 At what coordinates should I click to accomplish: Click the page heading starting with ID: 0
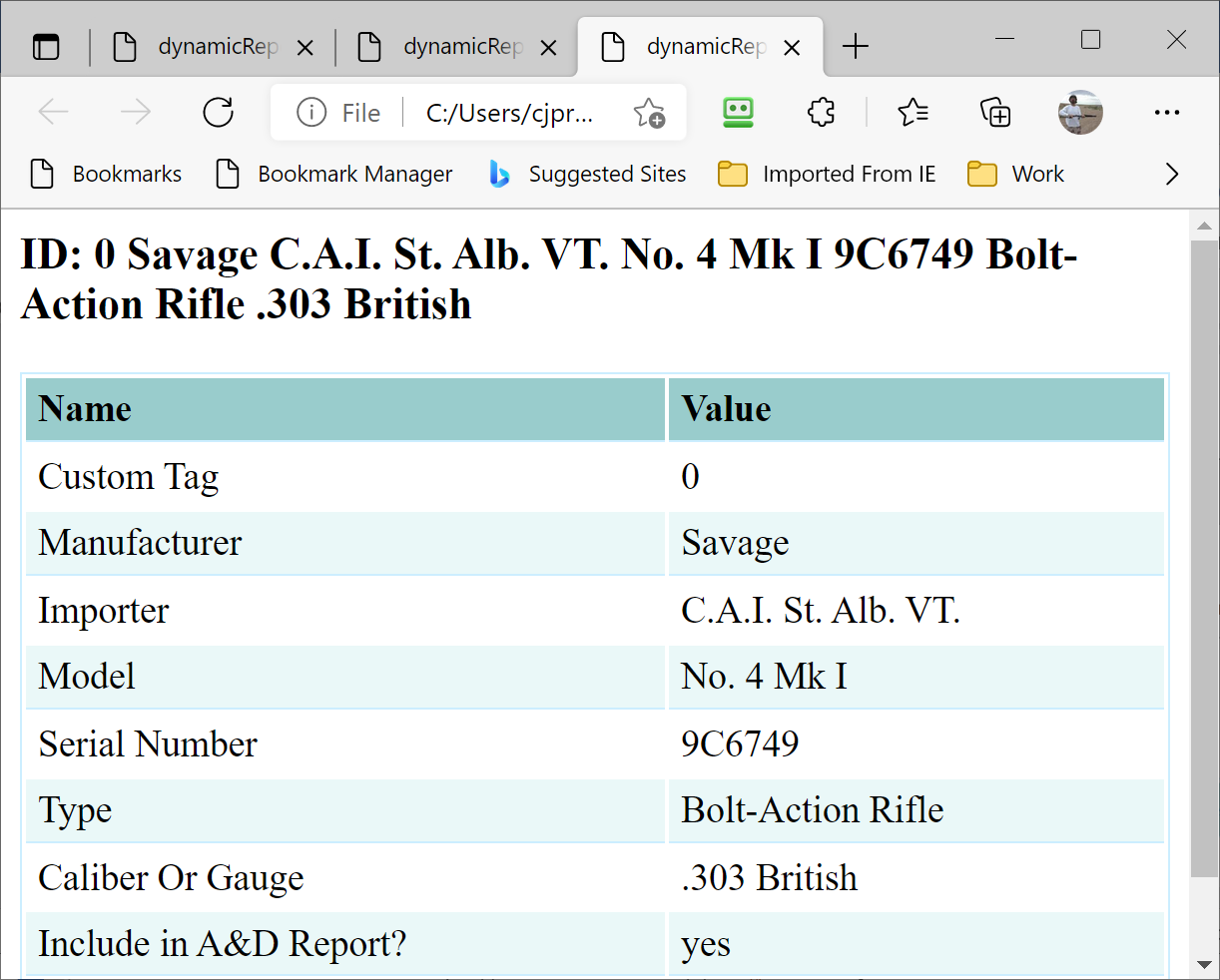(549, 279)
